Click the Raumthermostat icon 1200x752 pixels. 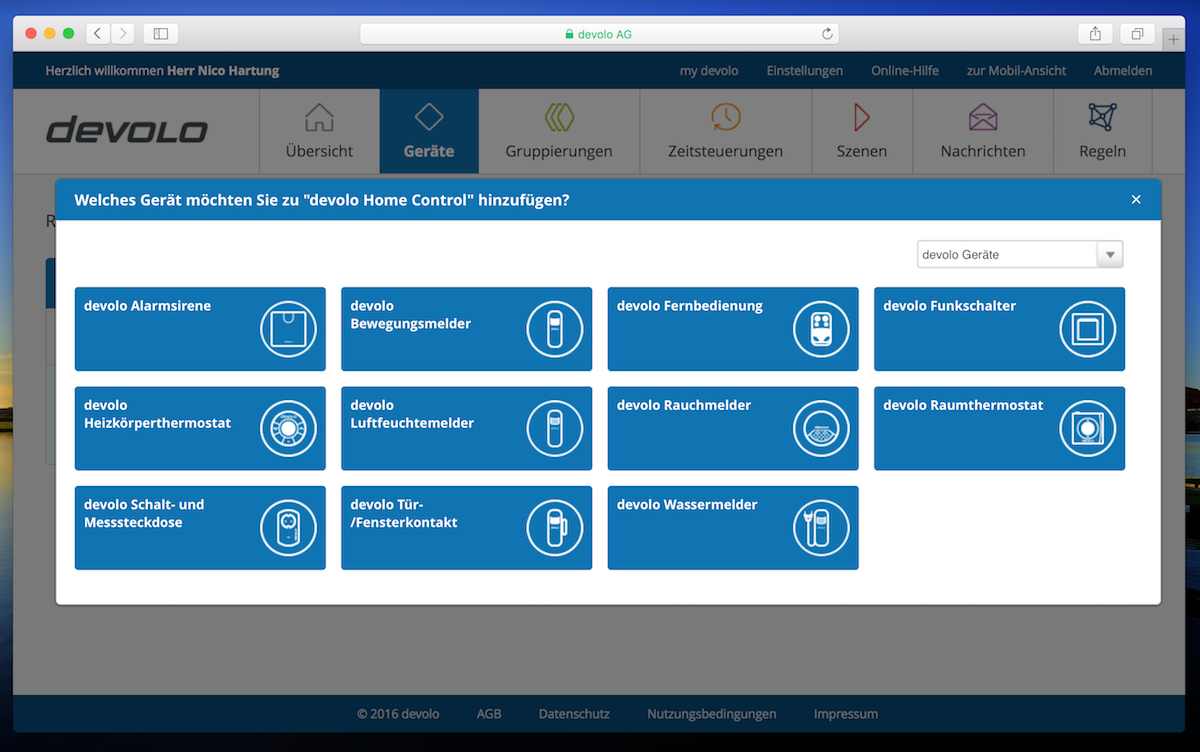point(1088,428)
